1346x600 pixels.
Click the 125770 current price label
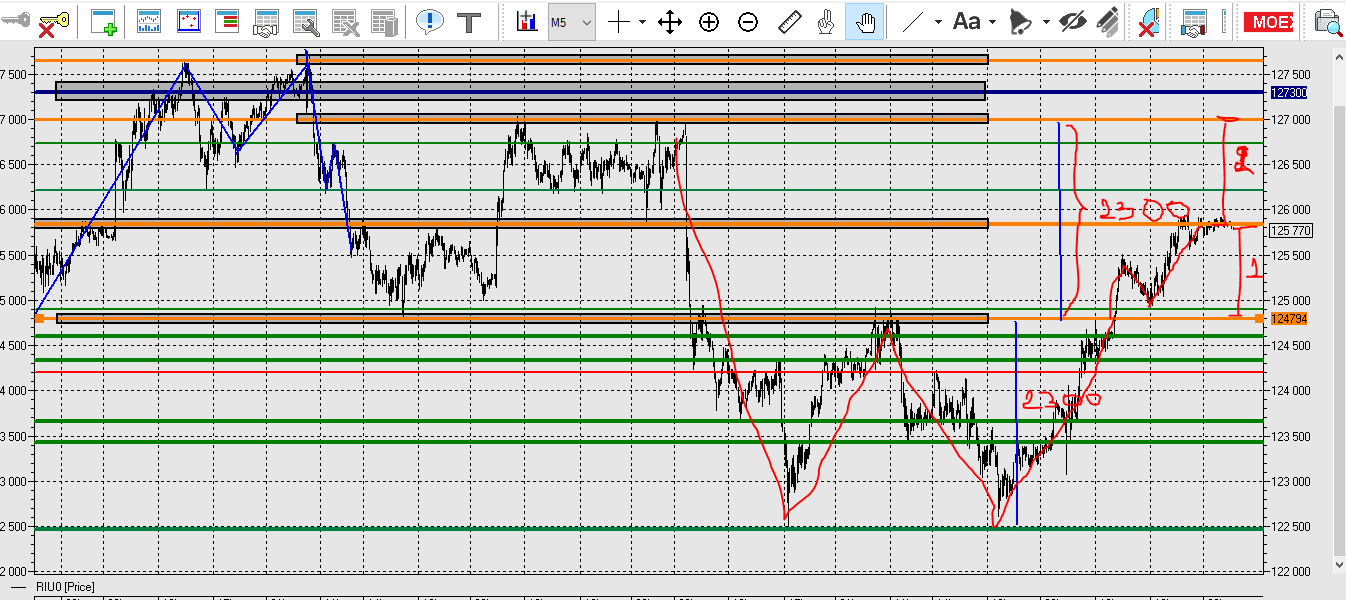(x=1289, y=230)
